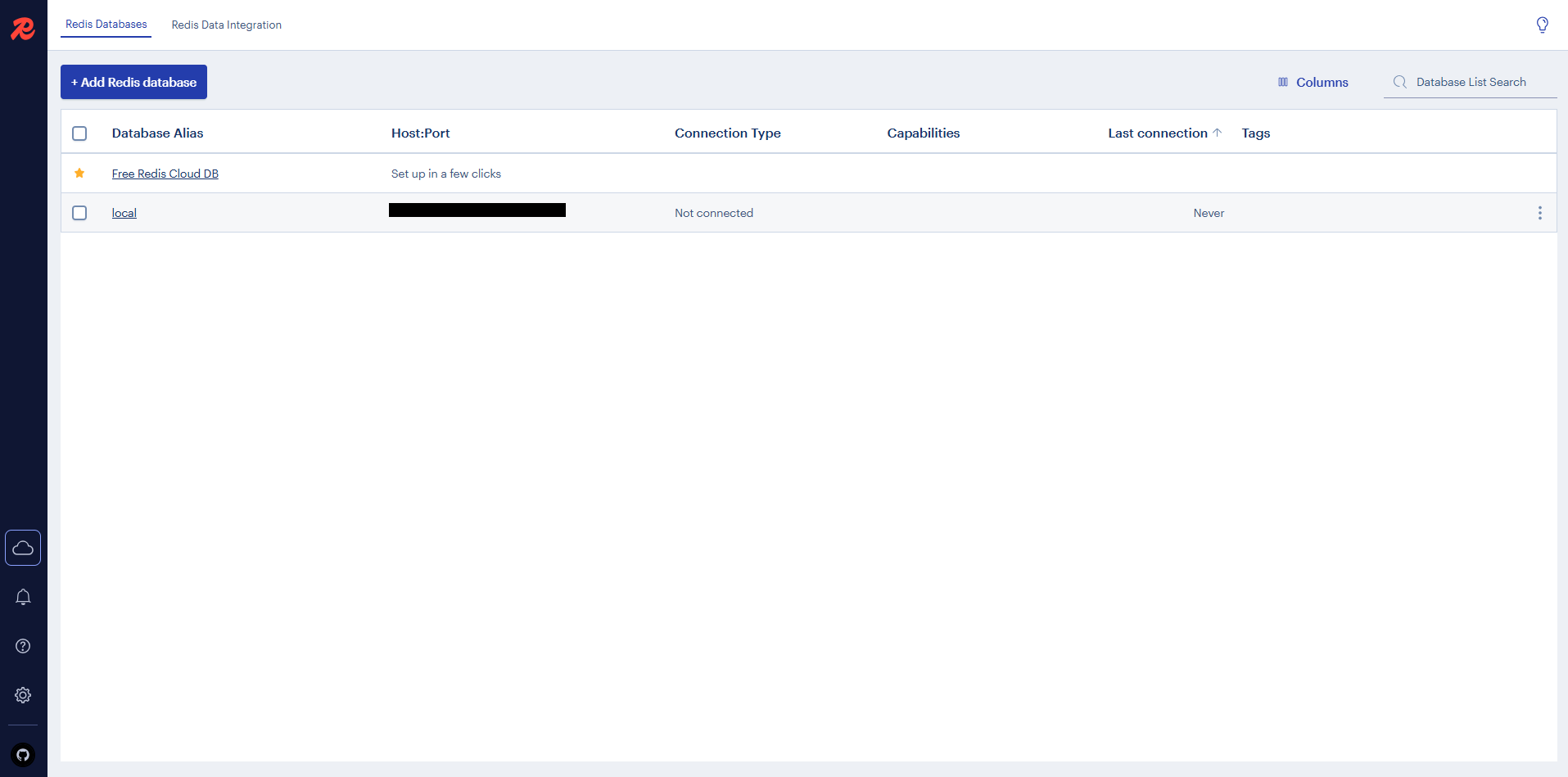Sort by Last connection using the arrow
The width and height of the screenshot is (1568, 777).
coord(1218,132)
